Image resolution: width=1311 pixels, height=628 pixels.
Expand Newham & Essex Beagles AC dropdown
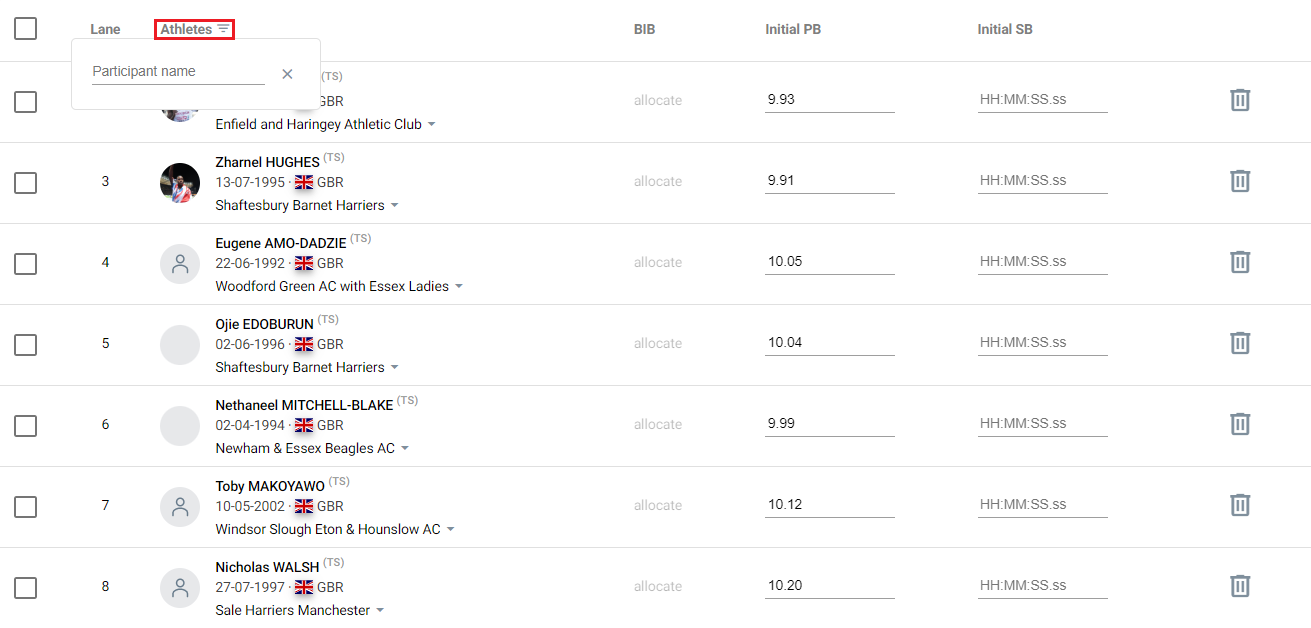coord(406,448)
